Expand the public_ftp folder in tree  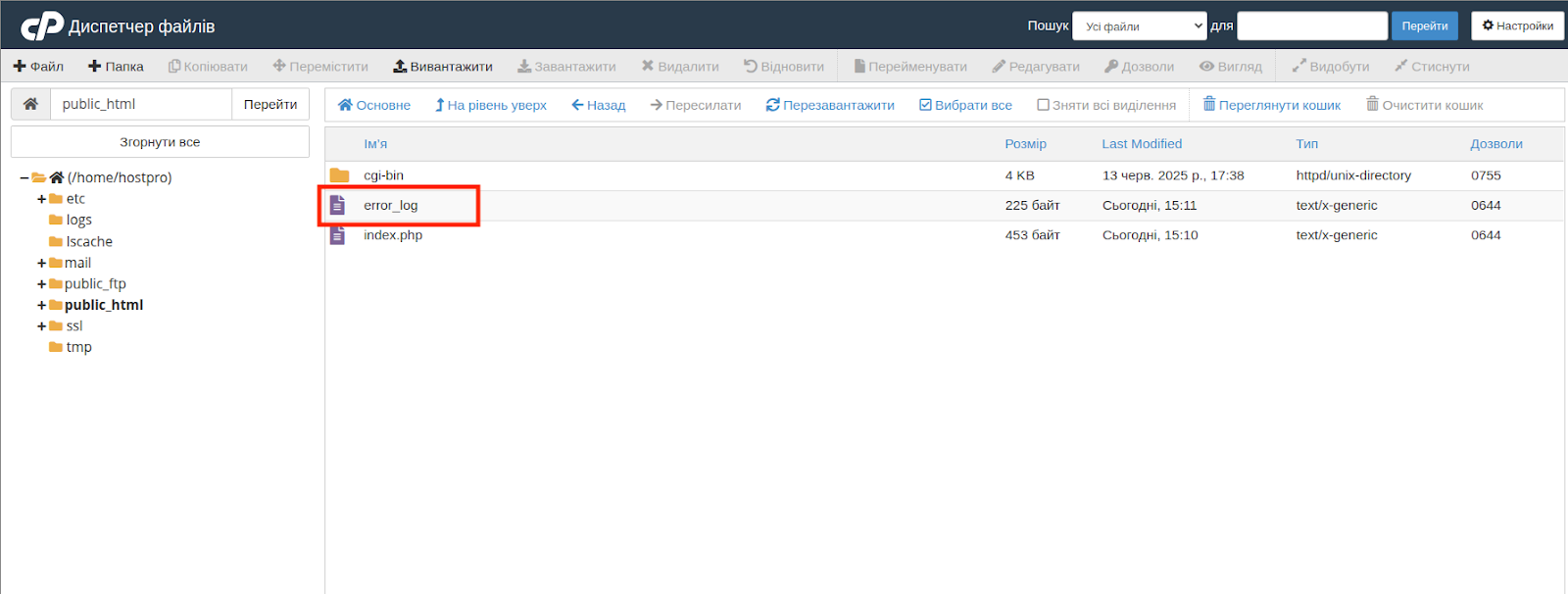(42, 284)
